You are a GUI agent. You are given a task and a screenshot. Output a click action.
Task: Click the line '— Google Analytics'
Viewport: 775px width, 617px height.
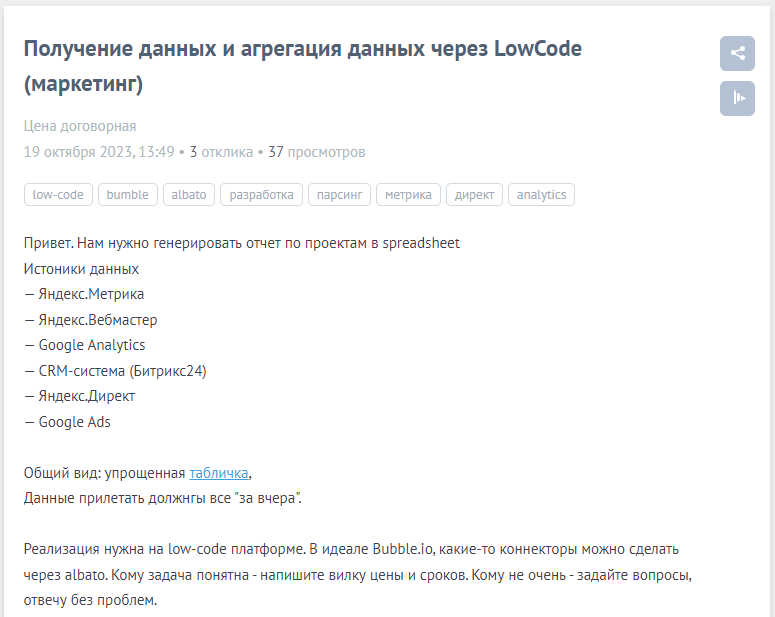coord(85,345)
